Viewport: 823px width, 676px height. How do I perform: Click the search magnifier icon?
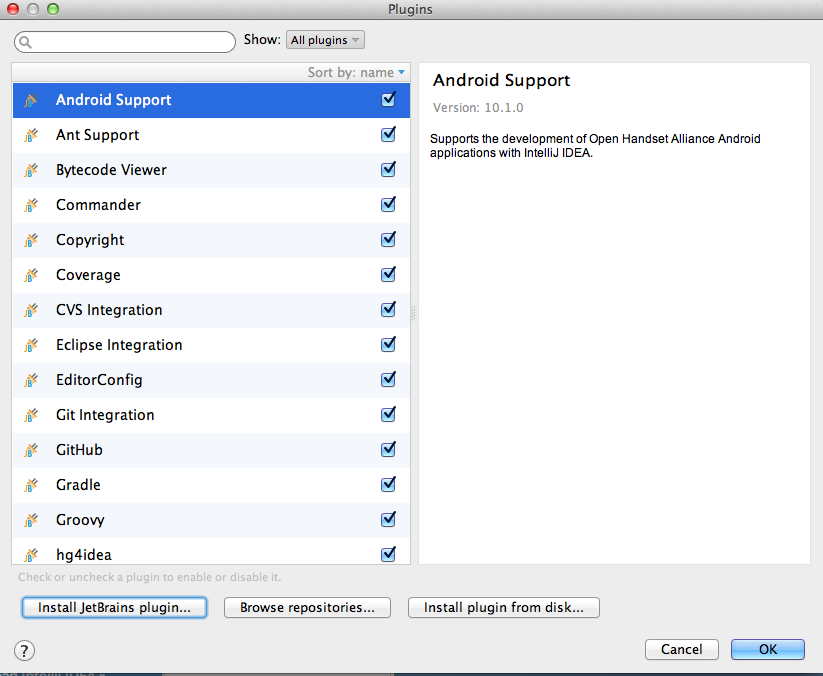[26, 42]
